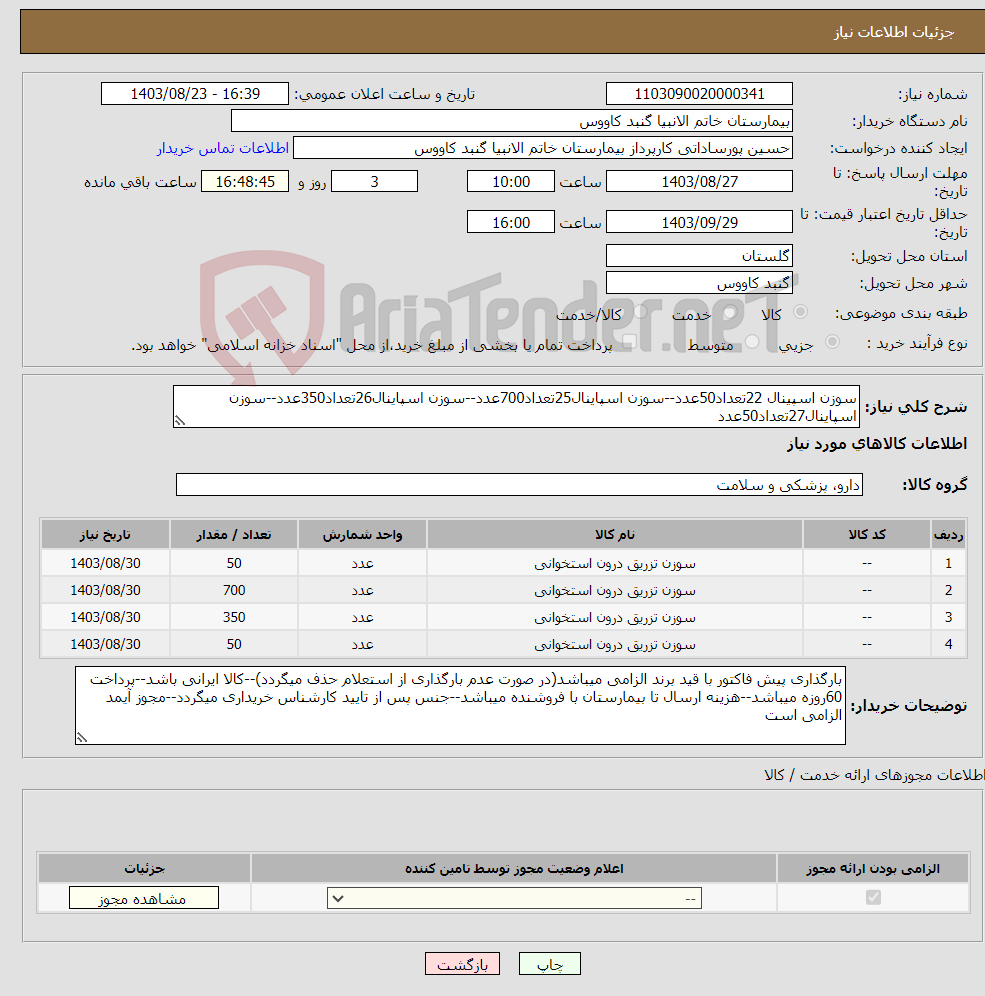This screenshot has width=985, height=996.
Task: Click need date 1403/08/30 in row 1
Action: click(x=105, y=563)
